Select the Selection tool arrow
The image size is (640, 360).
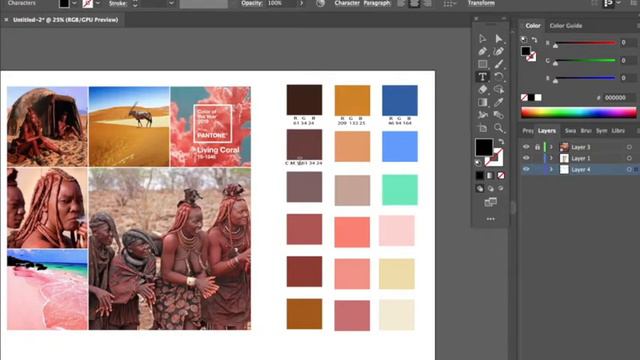point(482,38)
